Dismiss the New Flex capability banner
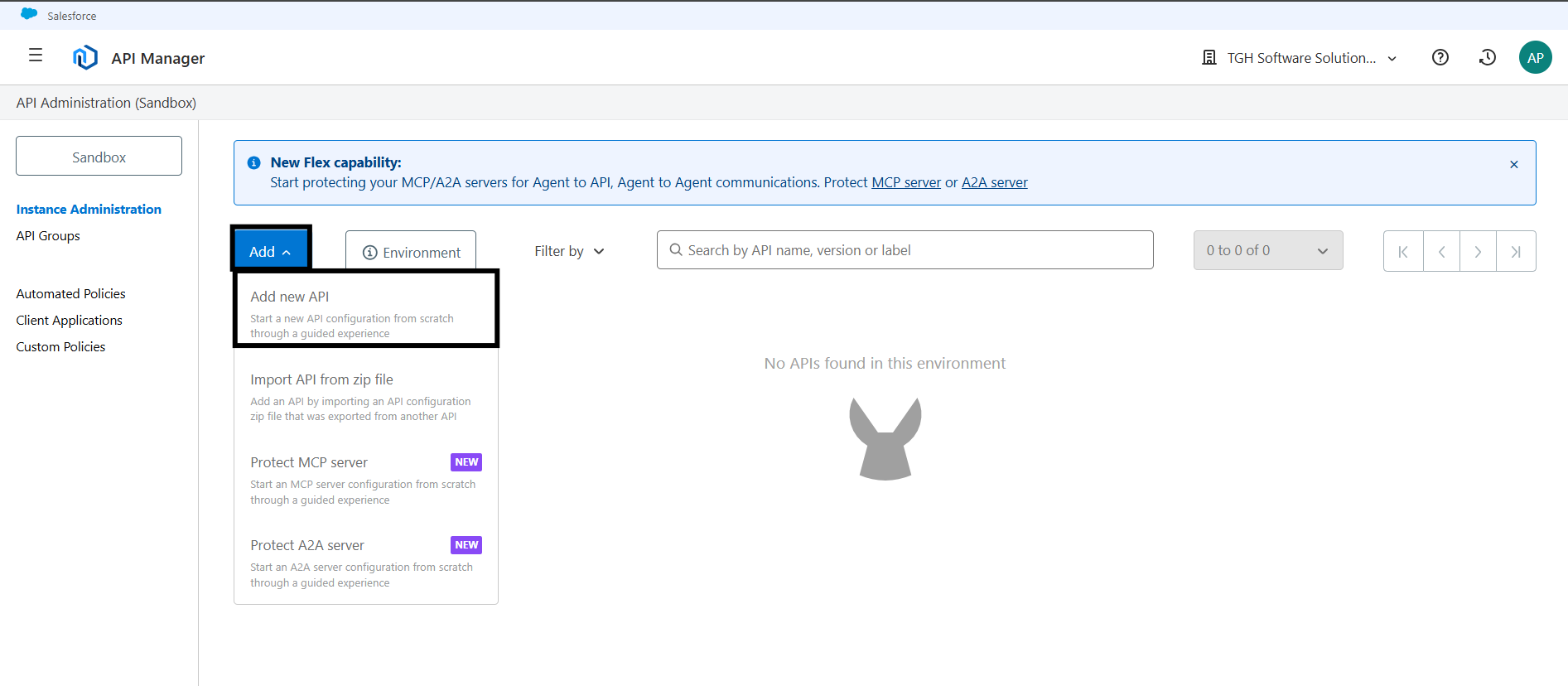The width and height of the screenshot is (1568, 686). 1513,164
